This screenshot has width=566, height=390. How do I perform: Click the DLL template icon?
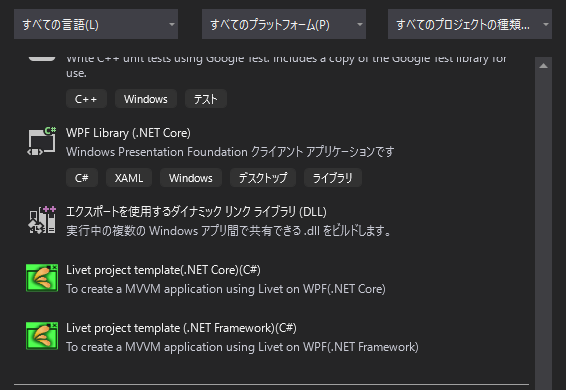coord(42,220)
